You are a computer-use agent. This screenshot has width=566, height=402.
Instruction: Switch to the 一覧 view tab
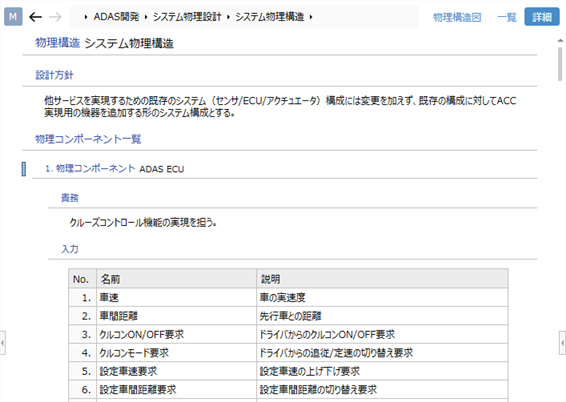(x=507, y=17)
